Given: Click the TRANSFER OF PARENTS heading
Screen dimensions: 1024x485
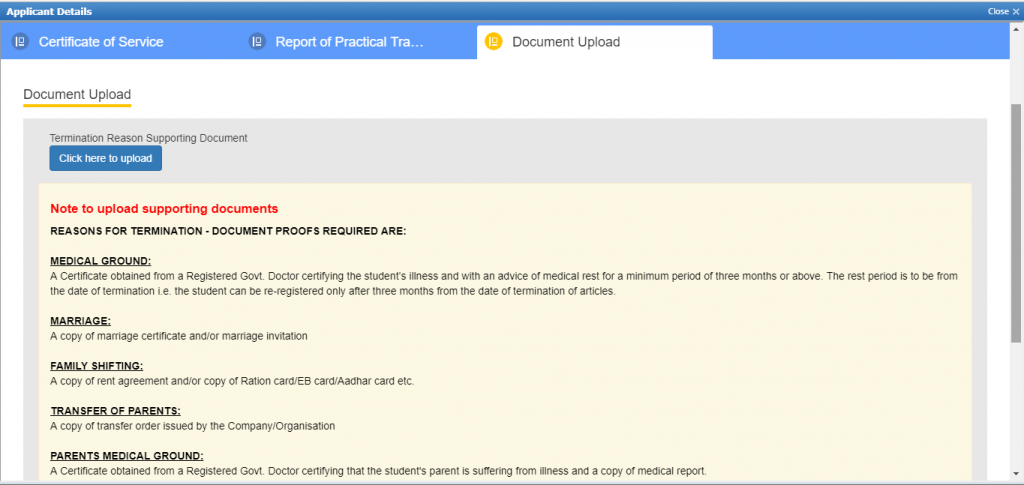Looking at the screenshot, I should (113, 411).
